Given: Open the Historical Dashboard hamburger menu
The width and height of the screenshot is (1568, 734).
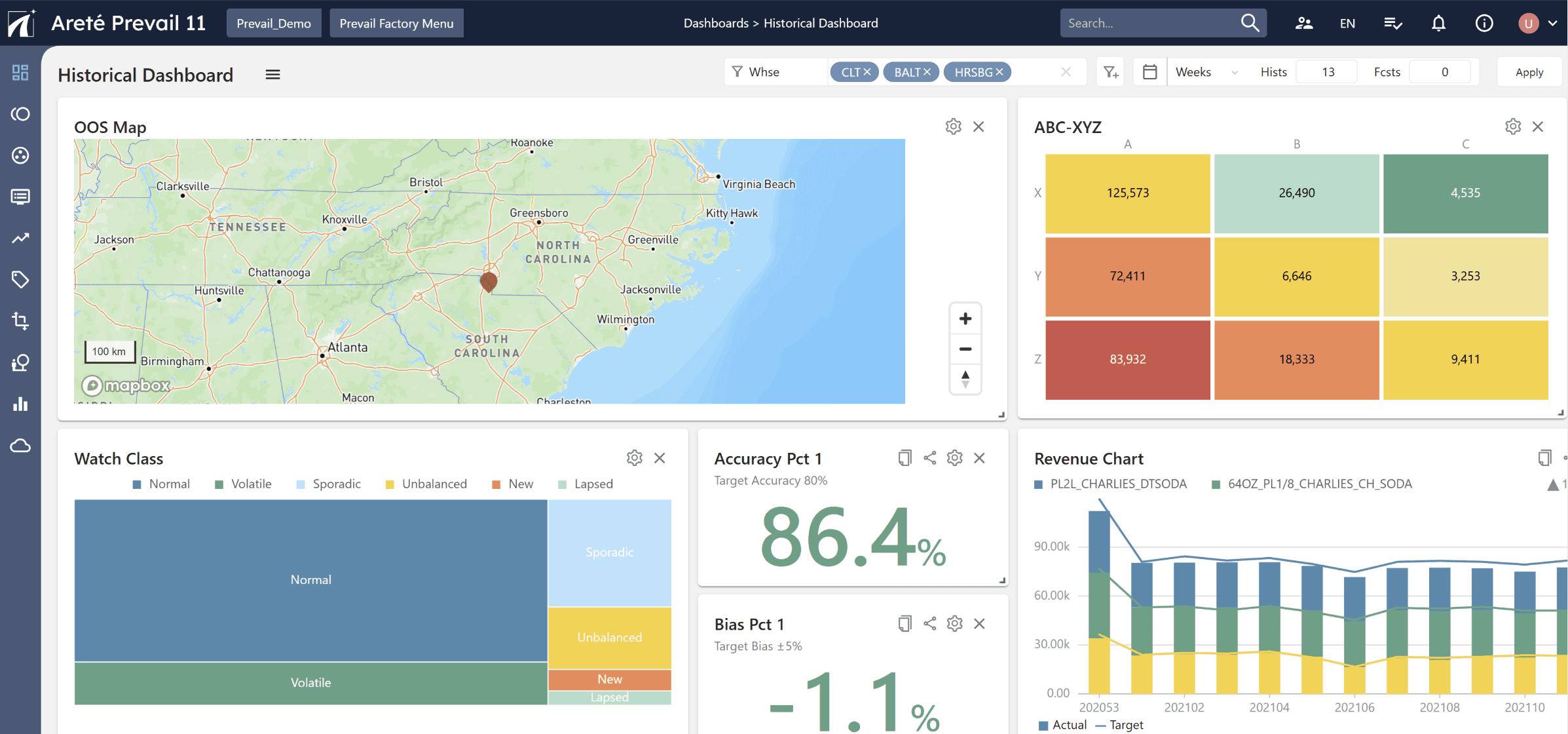Looking at the screenshot, I should (272, 74).
